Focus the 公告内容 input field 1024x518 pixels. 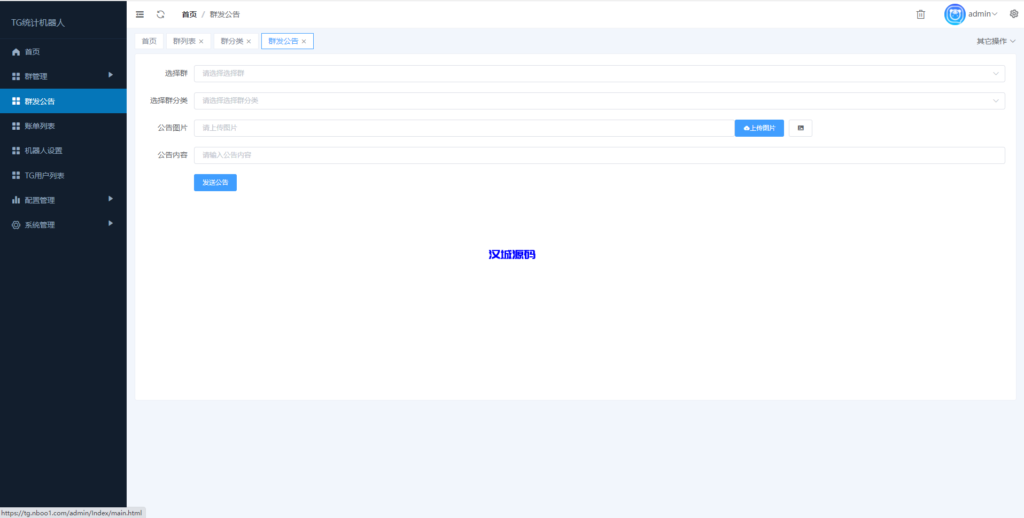coord(599,155)
